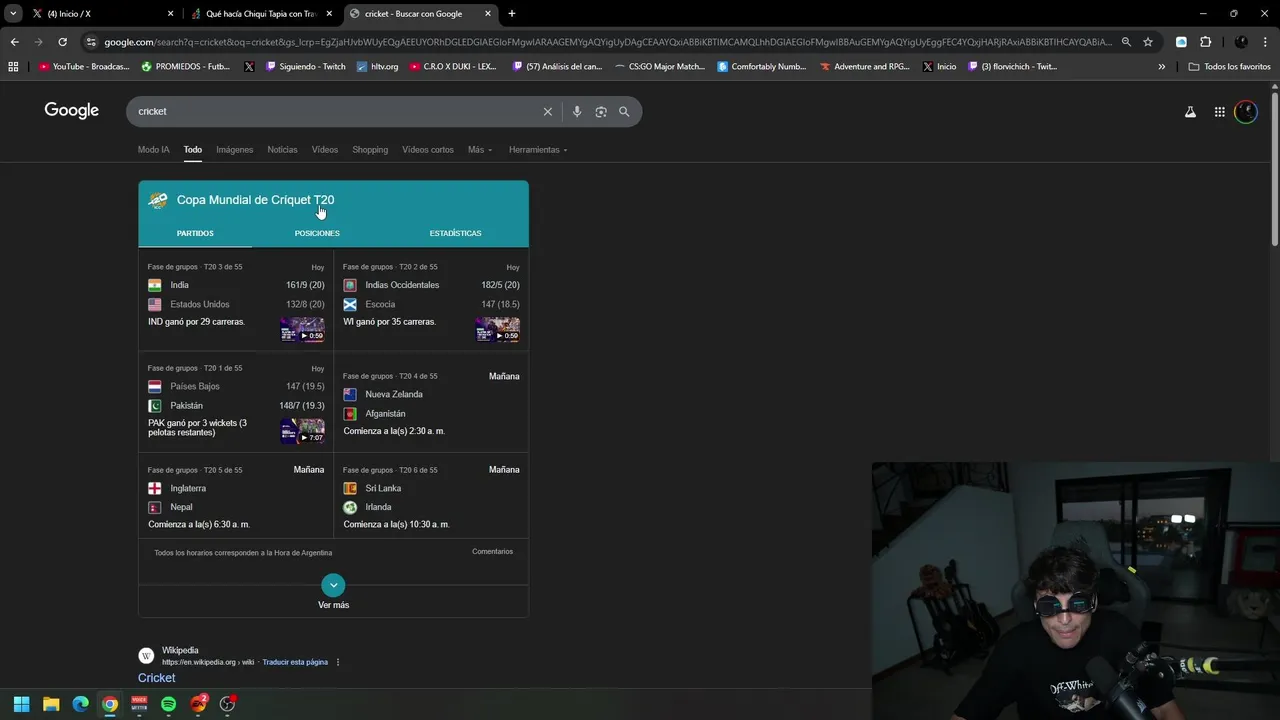Switch to the ESTADÍSTICAS tab
1280x720 pixels.
click(x=455, y=233)
